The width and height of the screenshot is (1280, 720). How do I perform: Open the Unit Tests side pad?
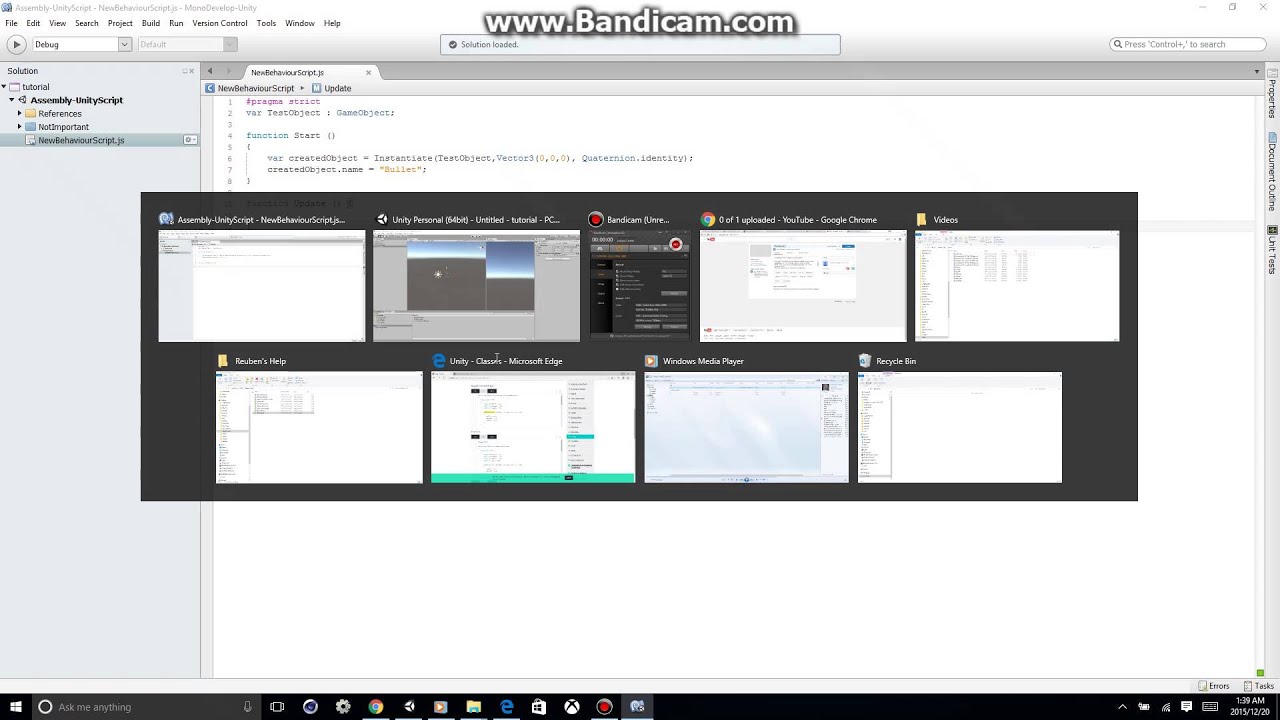click(1272, 251)
